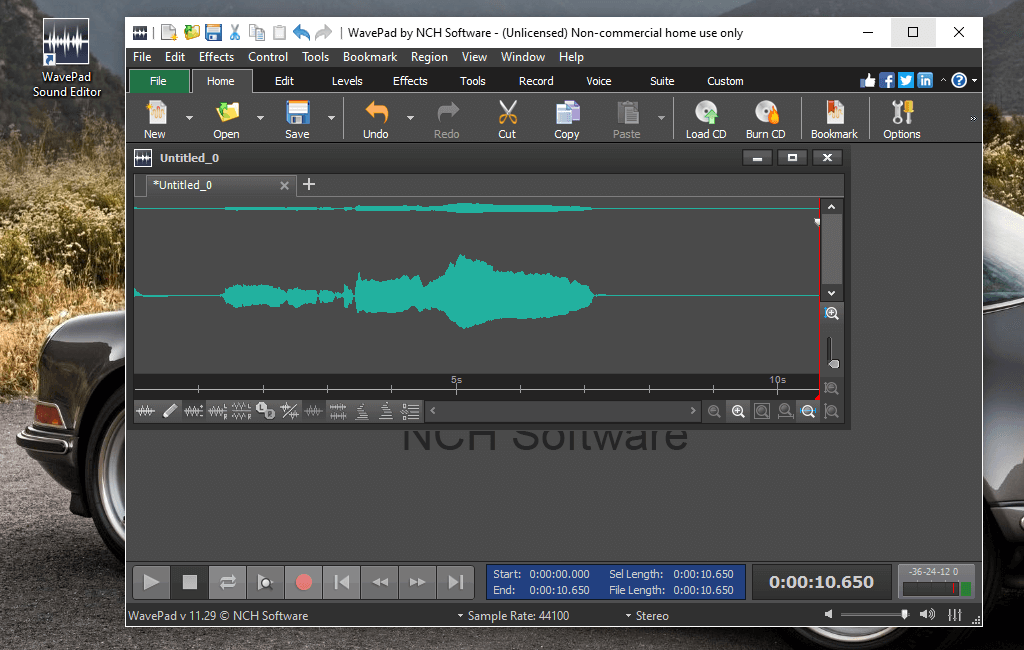Click the list lines icon at the waveform toolbar end

click(x=410, y=411)
